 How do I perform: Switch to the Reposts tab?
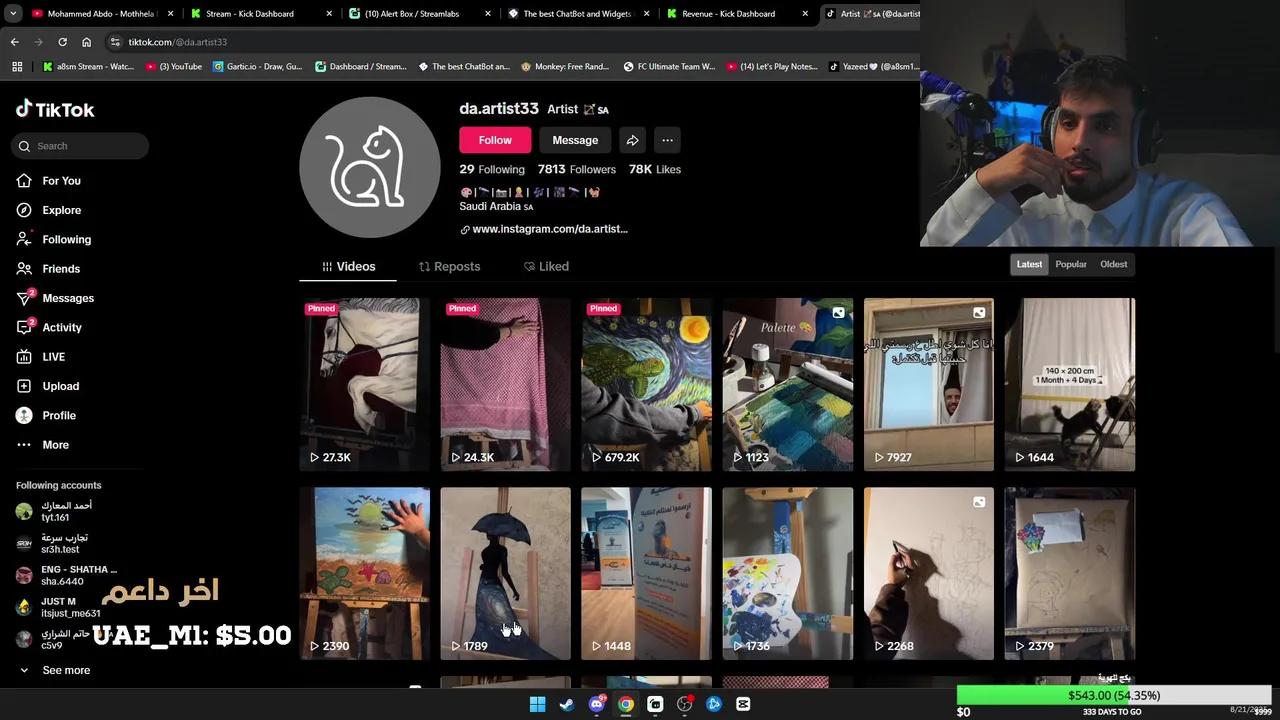point(449,266)
